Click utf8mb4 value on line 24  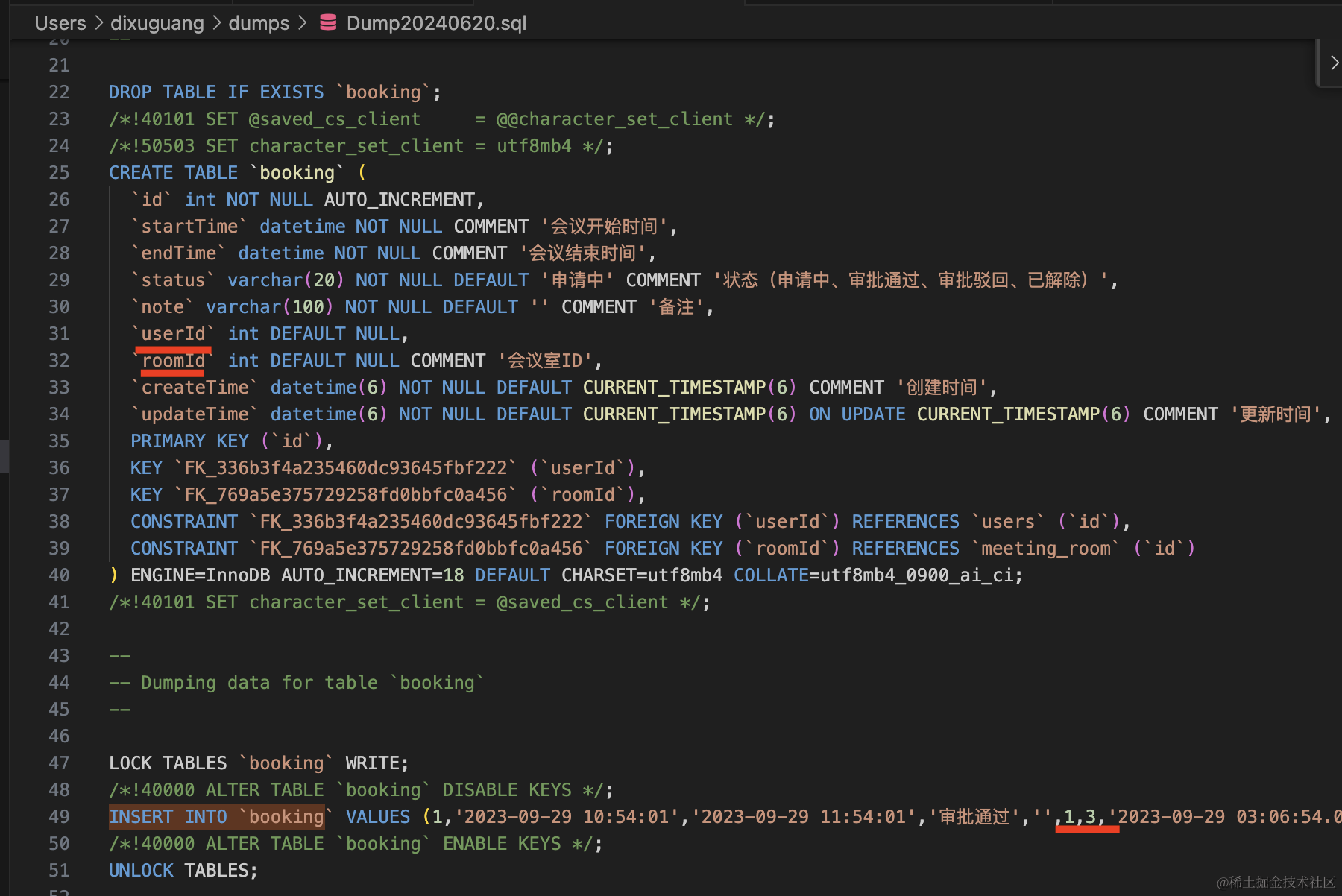[535, 146]
